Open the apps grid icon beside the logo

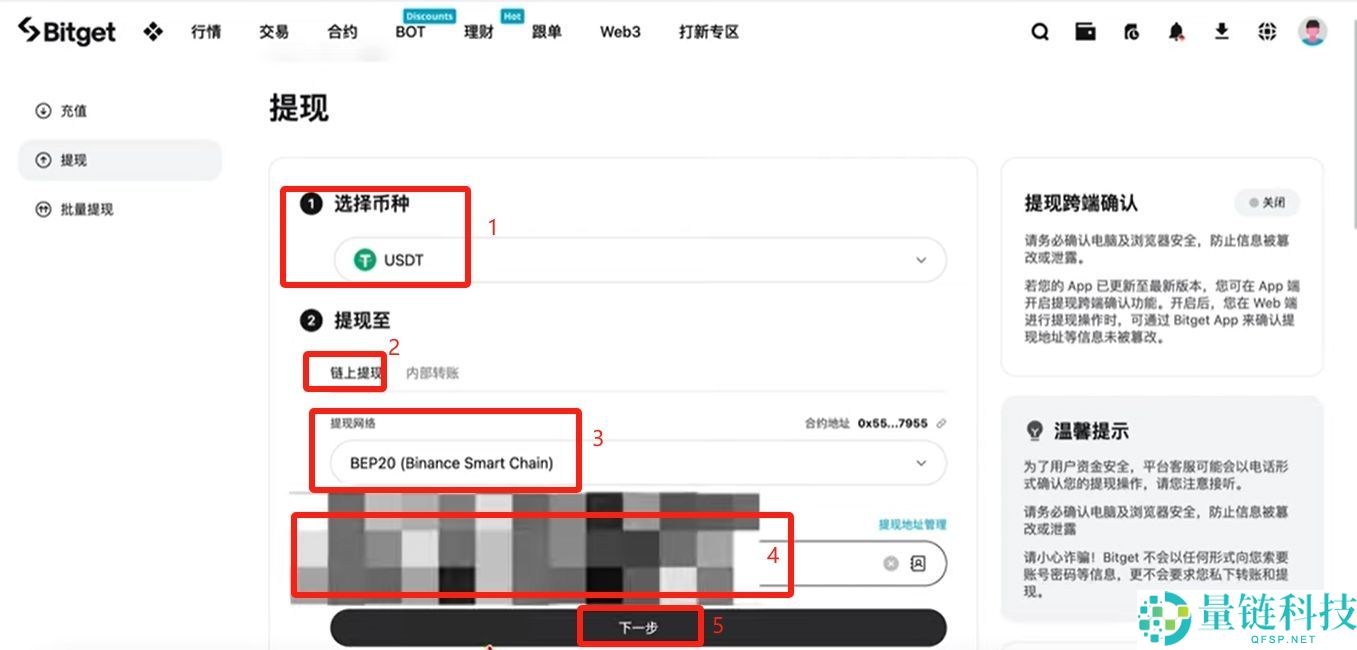click(x=153, y=32)
